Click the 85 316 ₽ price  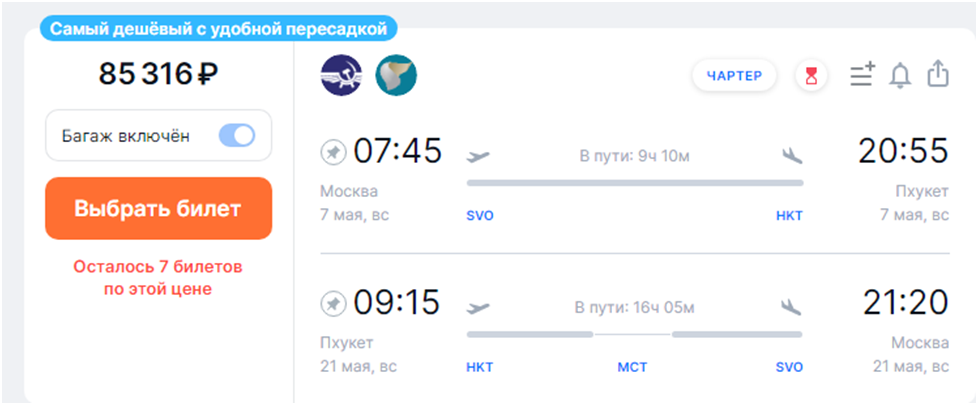[x=158, y=74]
